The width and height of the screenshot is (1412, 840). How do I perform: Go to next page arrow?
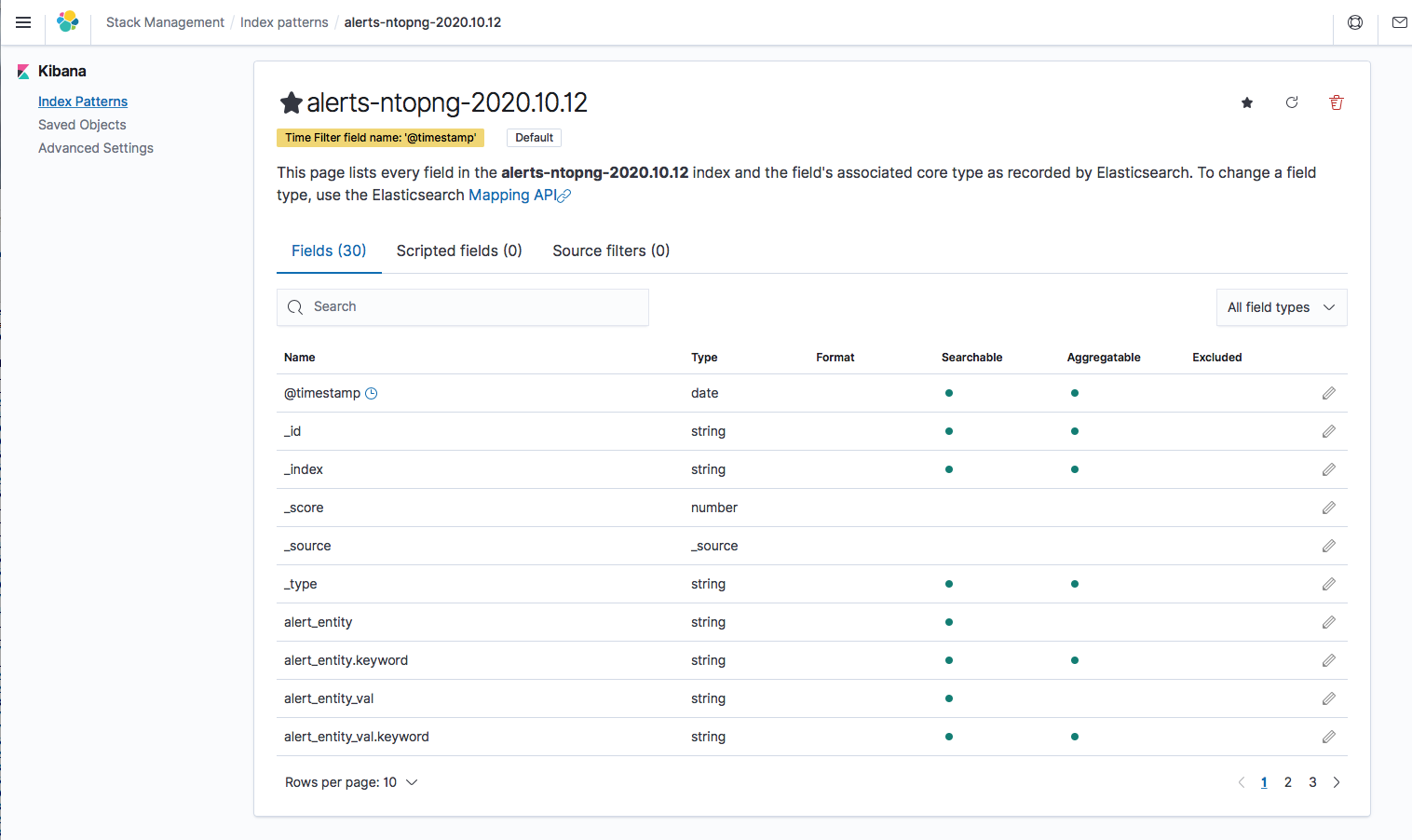tap(1337, 782)
